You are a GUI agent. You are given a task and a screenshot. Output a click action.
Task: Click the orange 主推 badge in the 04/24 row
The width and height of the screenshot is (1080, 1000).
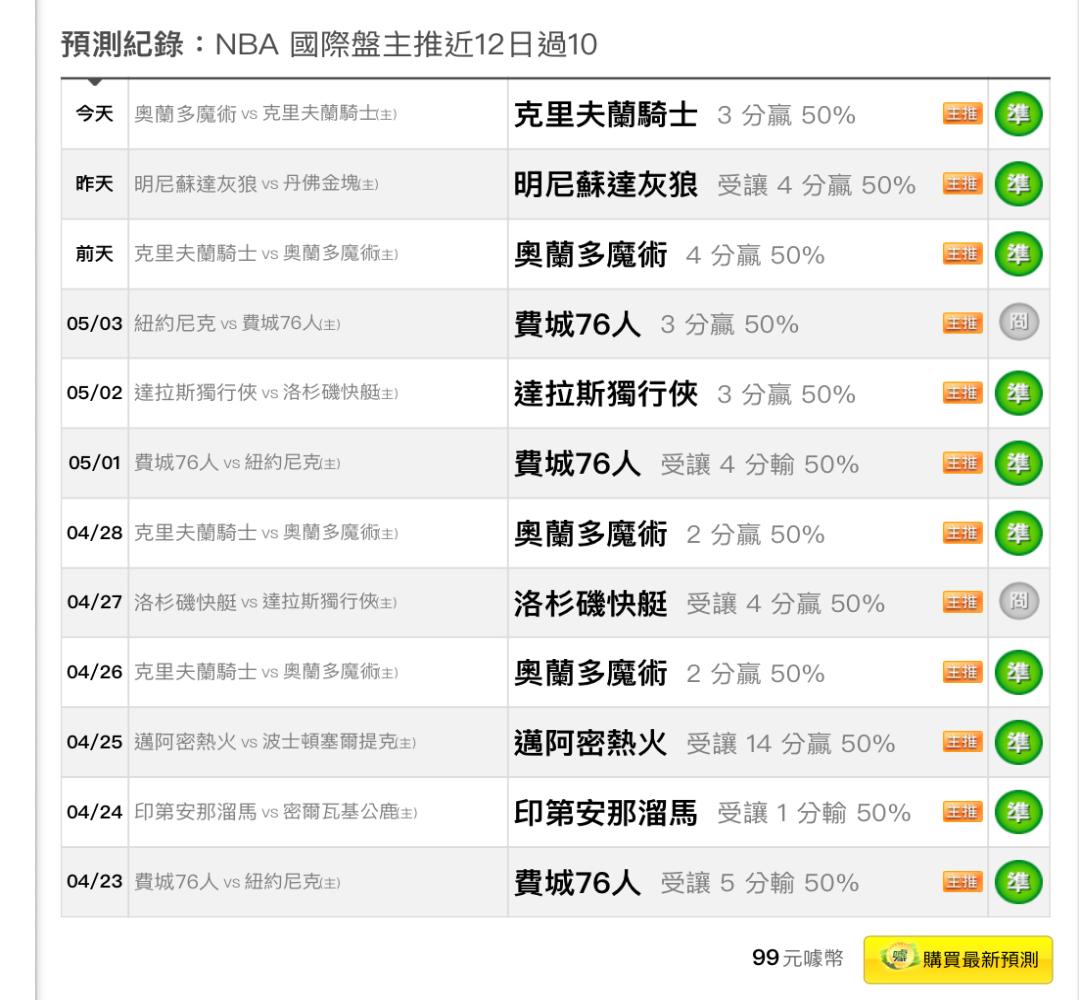coord(962,812)
